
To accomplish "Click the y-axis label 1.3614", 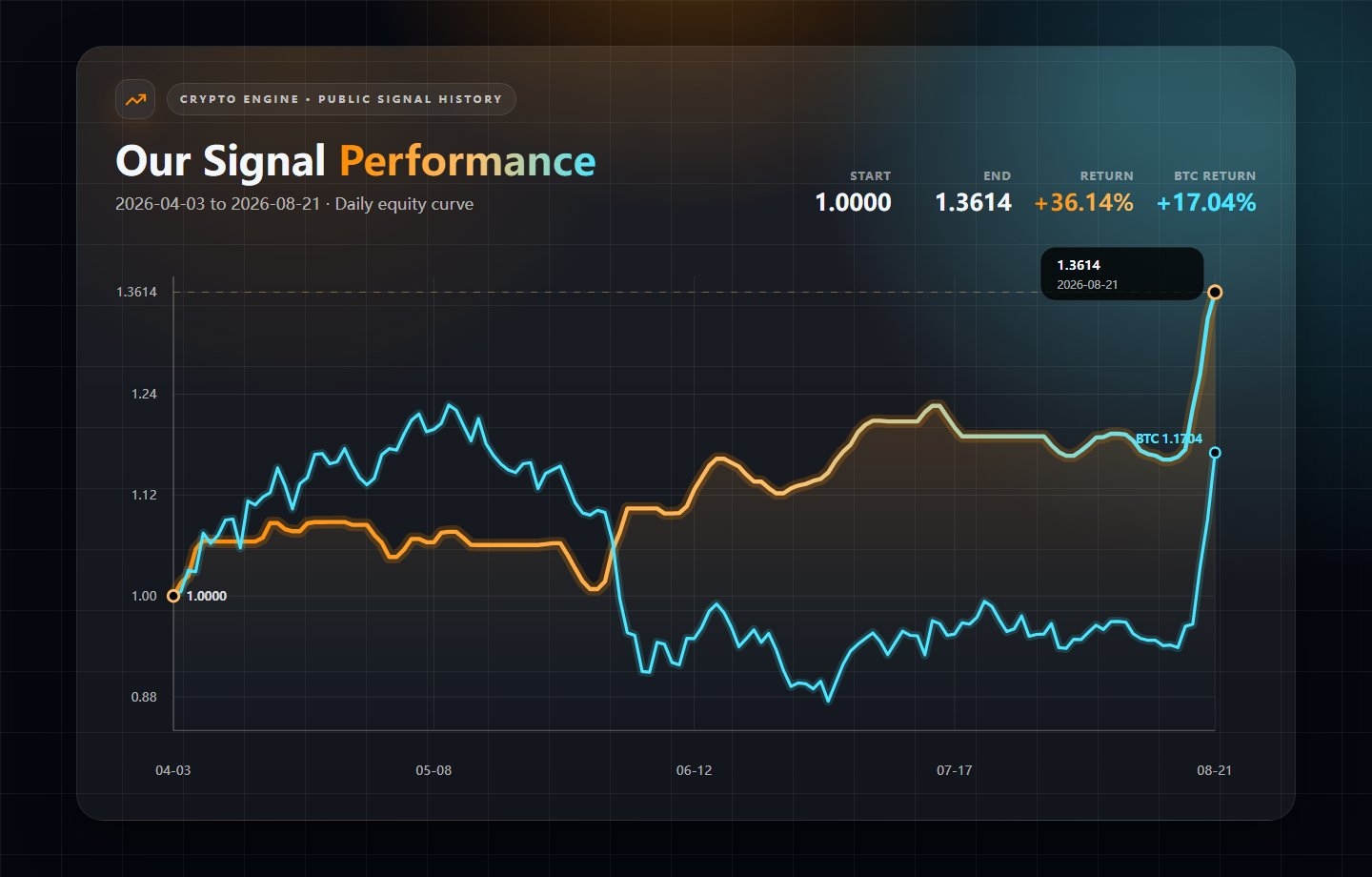I will tap(136, 292).
